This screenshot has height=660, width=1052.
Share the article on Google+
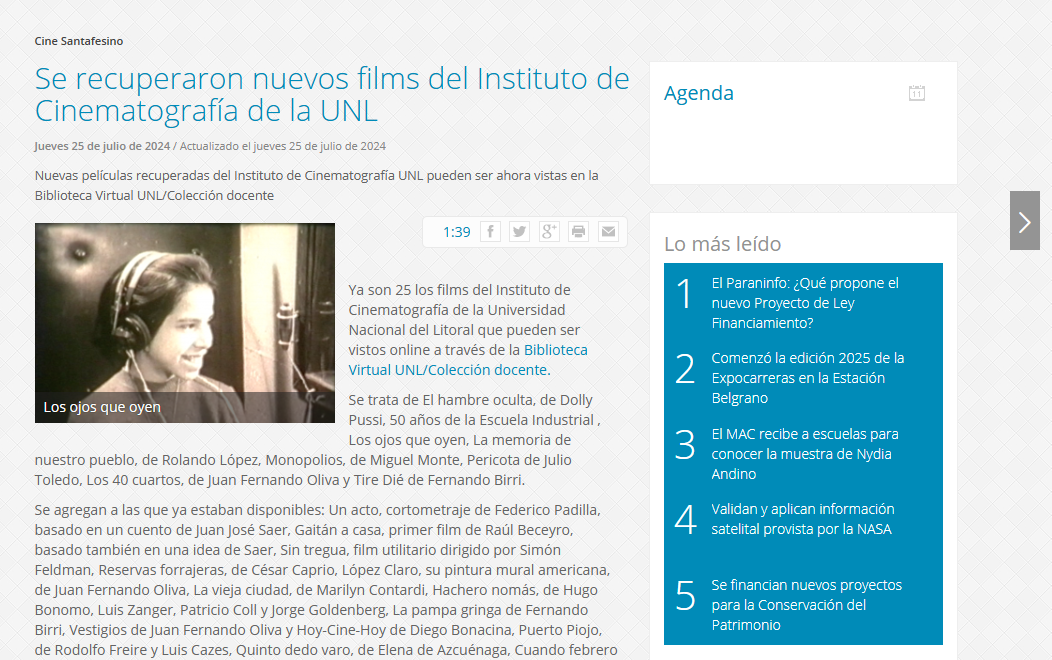(548, 231)
